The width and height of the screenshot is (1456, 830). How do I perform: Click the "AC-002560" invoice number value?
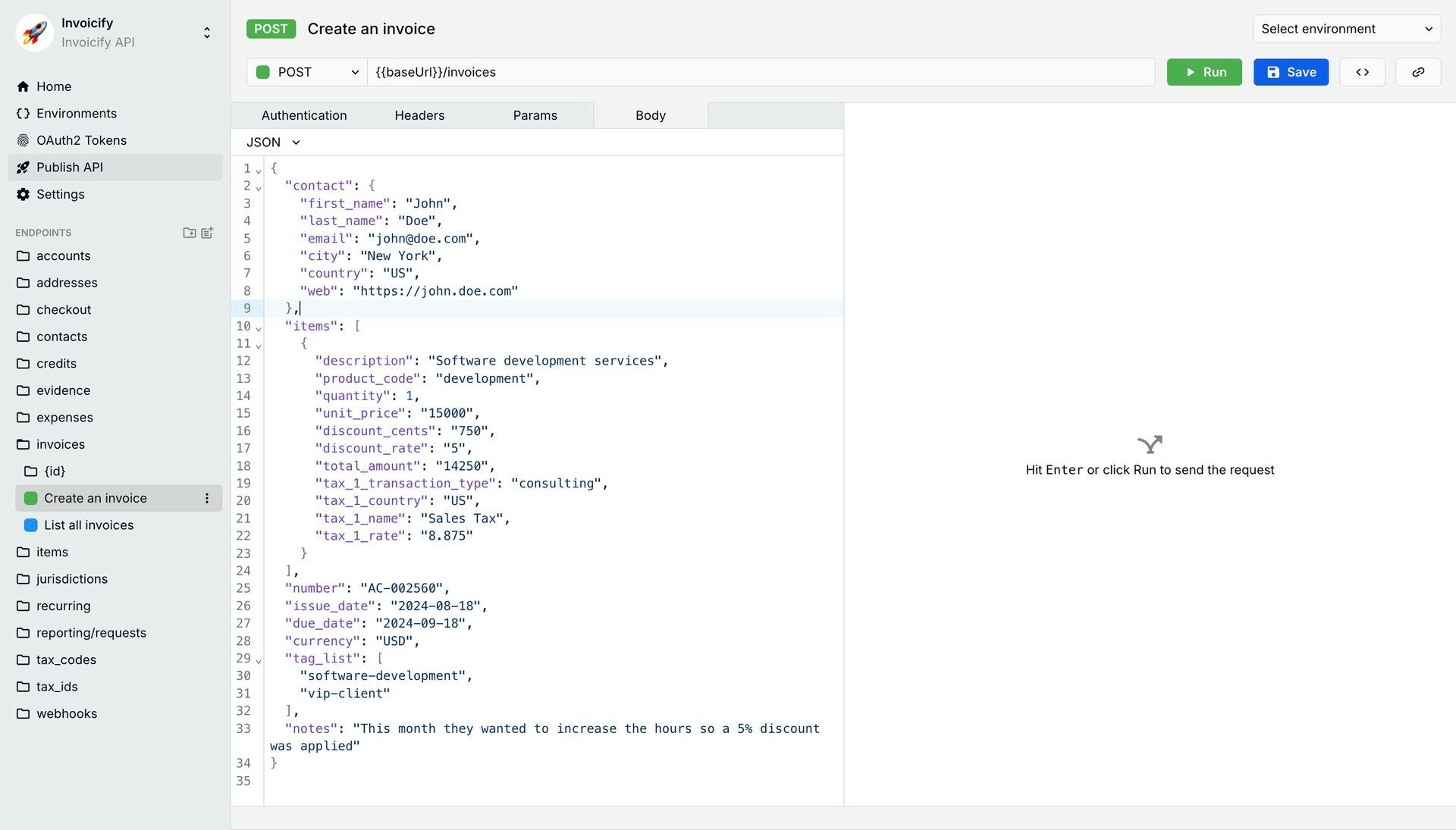click(x=401, y=588)
